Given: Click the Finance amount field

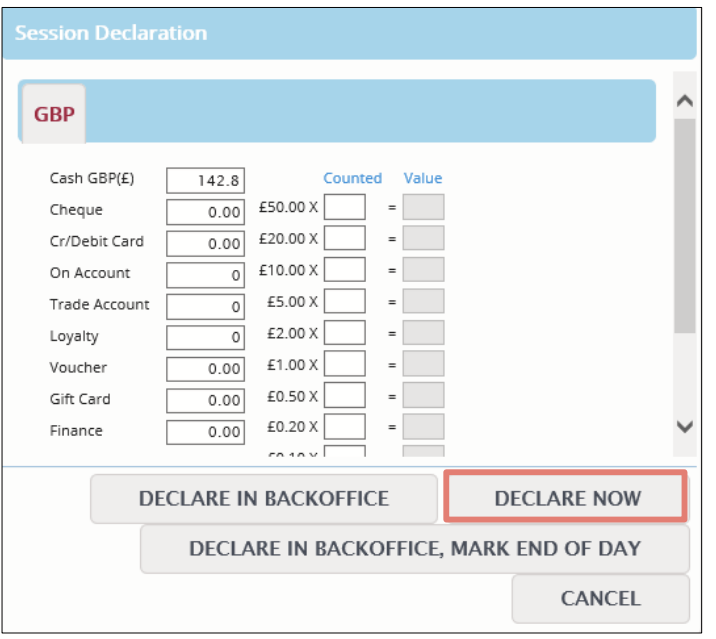Looking at the screenshot, I should (x=205, y=432).
